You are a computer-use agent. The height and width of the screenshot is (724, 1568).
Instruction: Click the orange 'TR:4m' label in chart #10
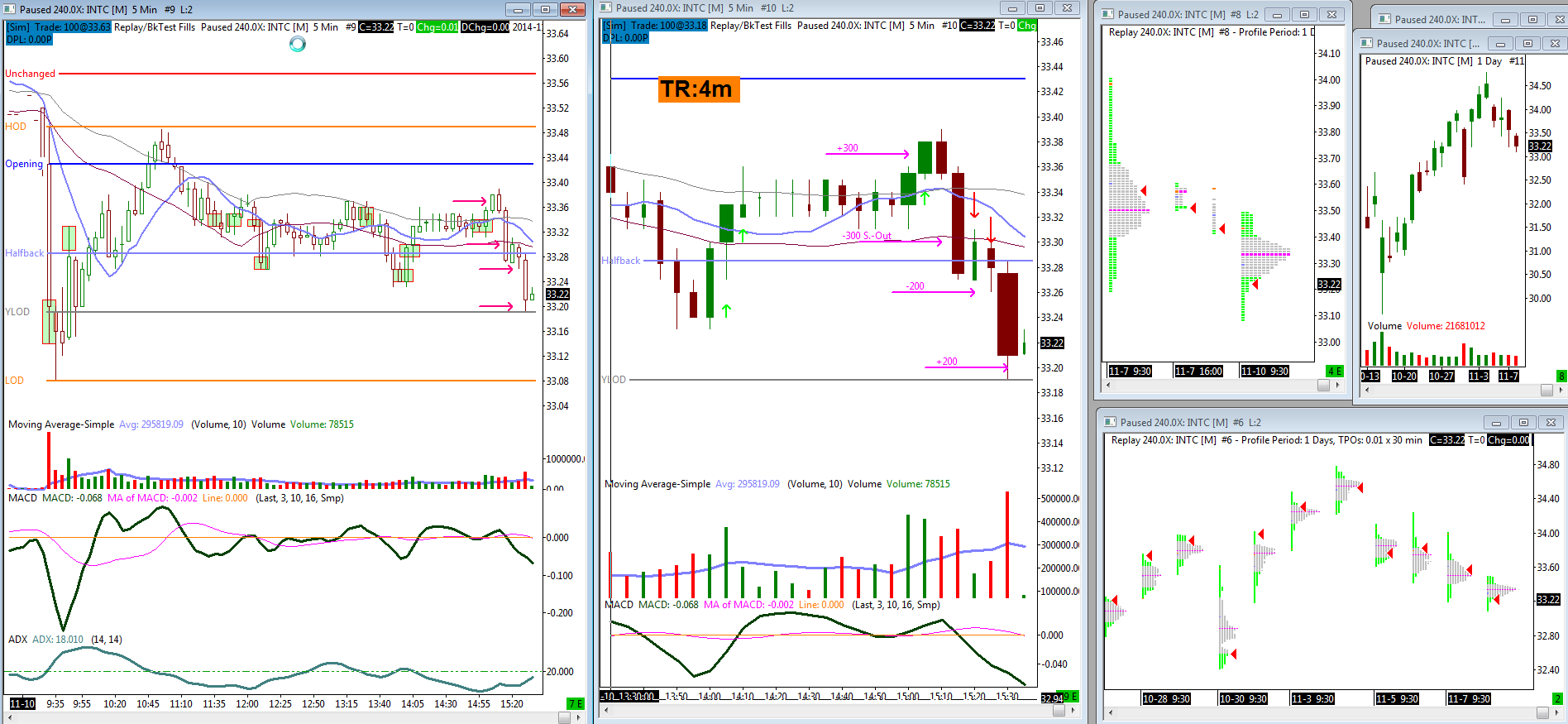pyautogui.click(x=699, y=89)
